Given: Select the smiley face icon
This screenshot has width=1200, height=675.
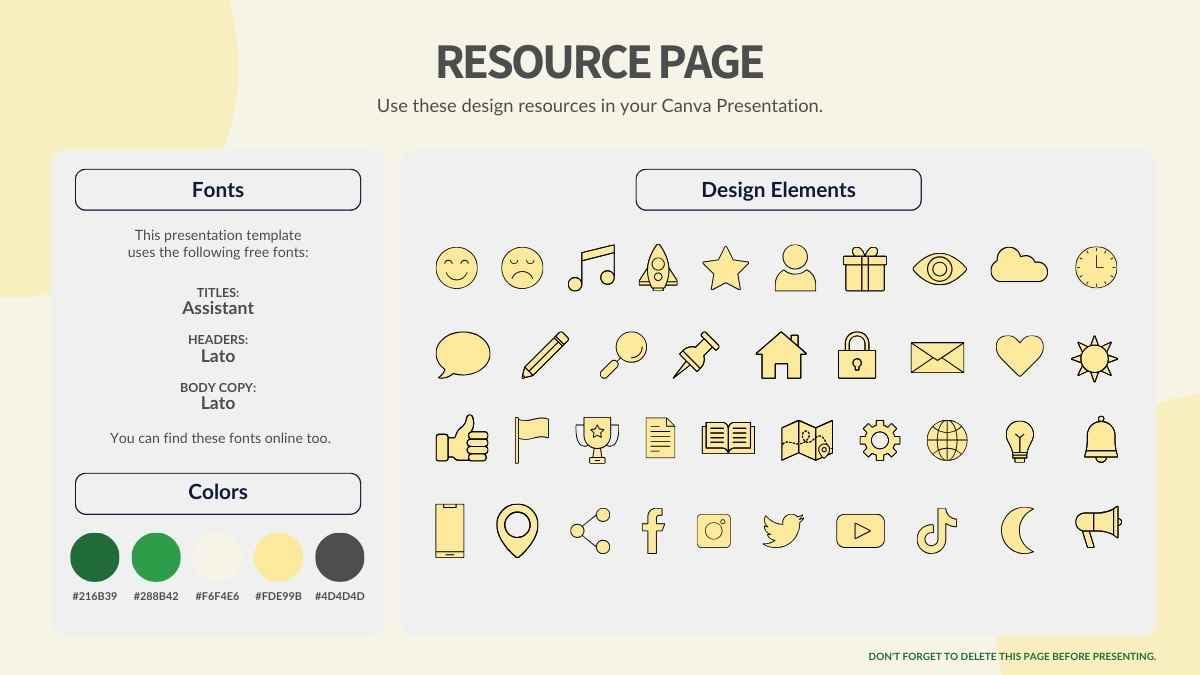Looking at the screenshot, I should pyautogui.click(x=457, y=268).
